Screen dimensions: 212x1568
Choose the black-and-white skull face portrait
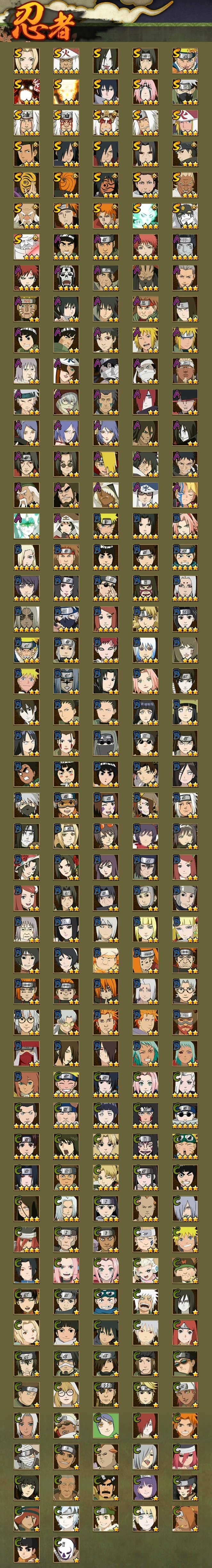[66, 278]
